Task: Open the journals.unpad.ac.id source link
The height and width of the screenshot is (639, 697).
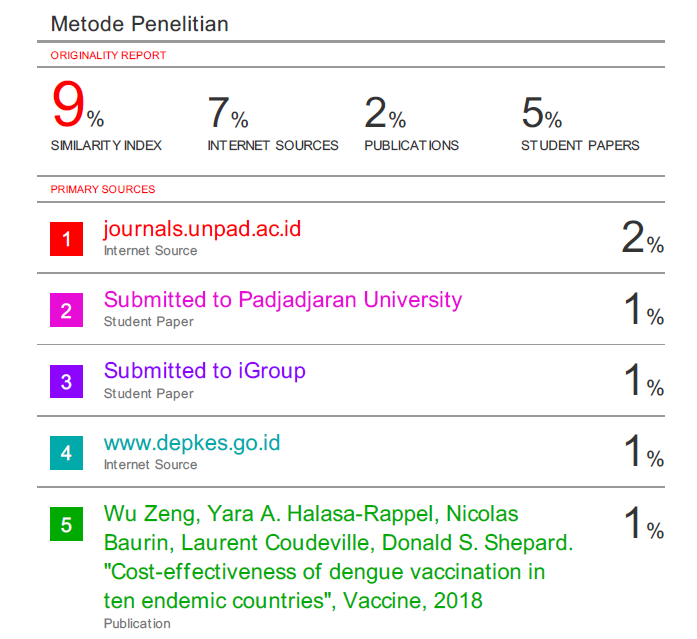Action: (202, 229)
